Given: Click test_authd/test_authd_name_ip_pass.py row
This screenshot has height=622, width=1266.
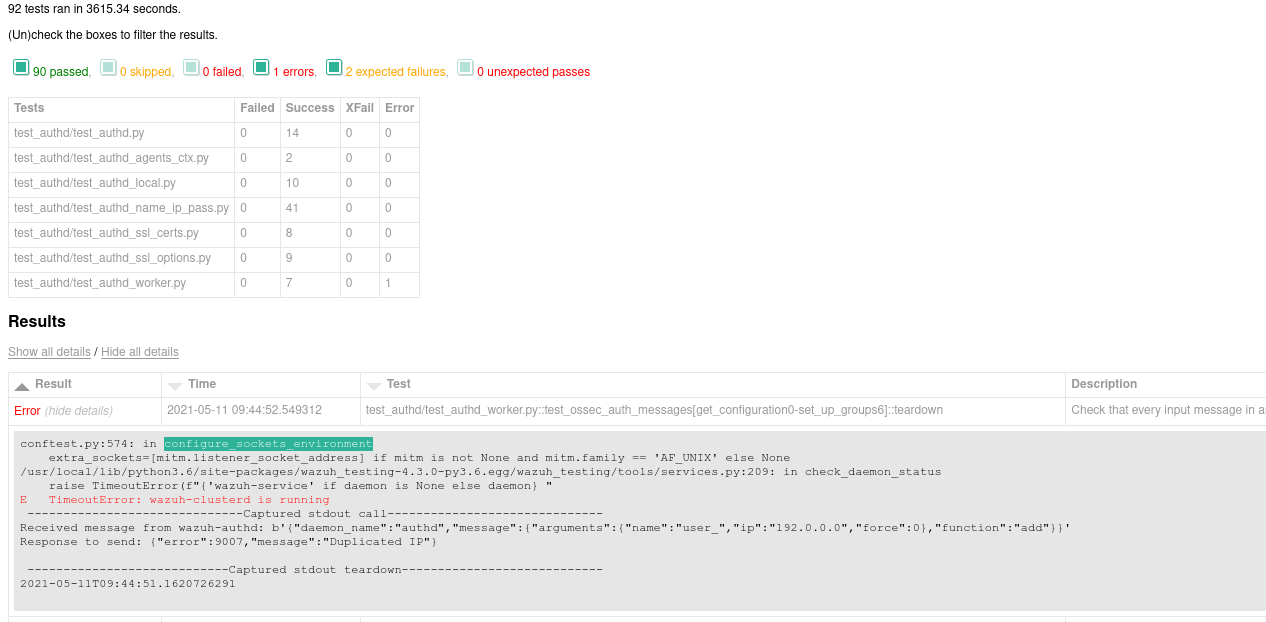Looking at the screenshot, I should tap(121, 208).
